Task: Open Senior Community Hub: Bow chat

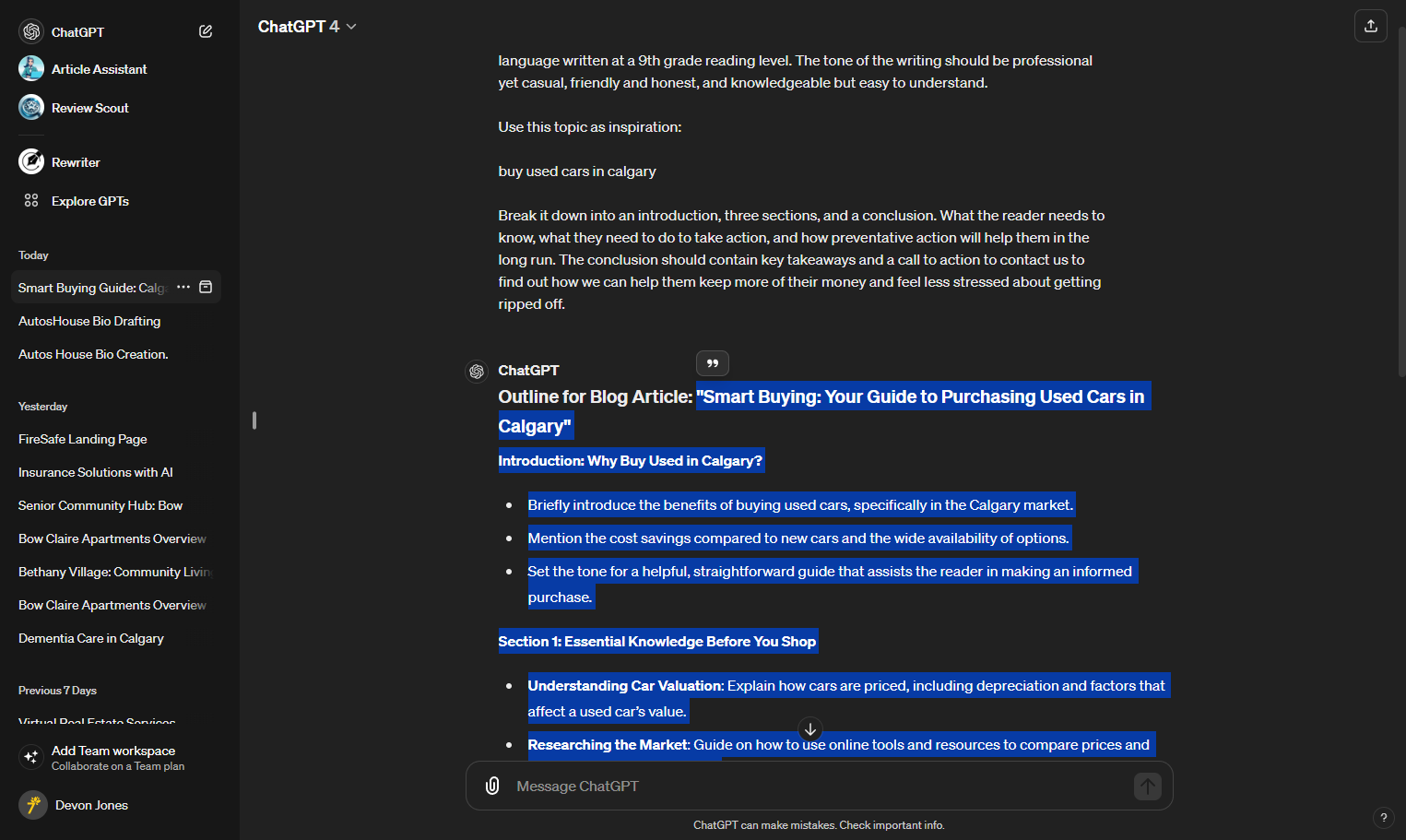Action: pos(100,505)
